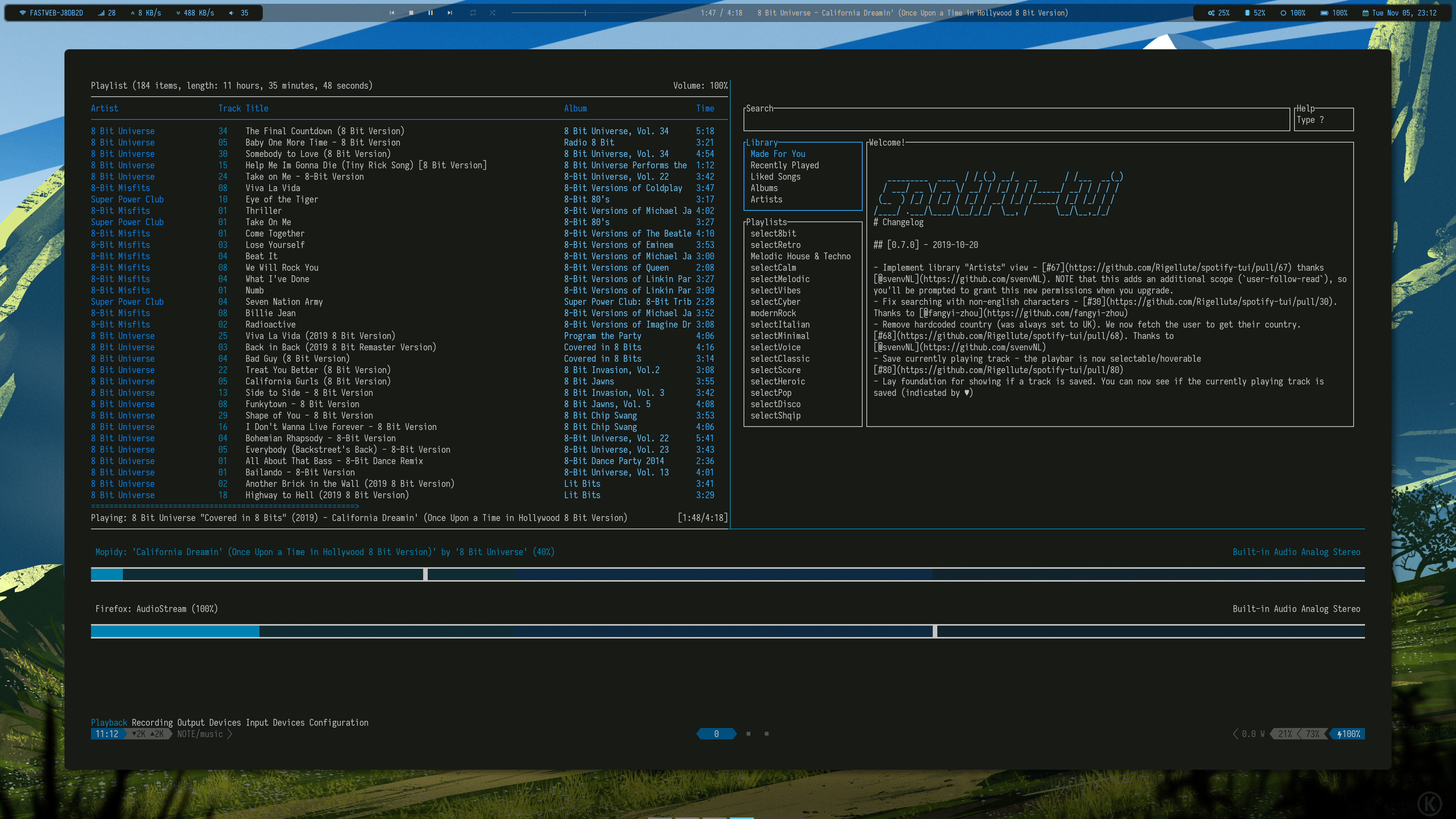Click the battery icon showing 100%

click(1324, 13)
